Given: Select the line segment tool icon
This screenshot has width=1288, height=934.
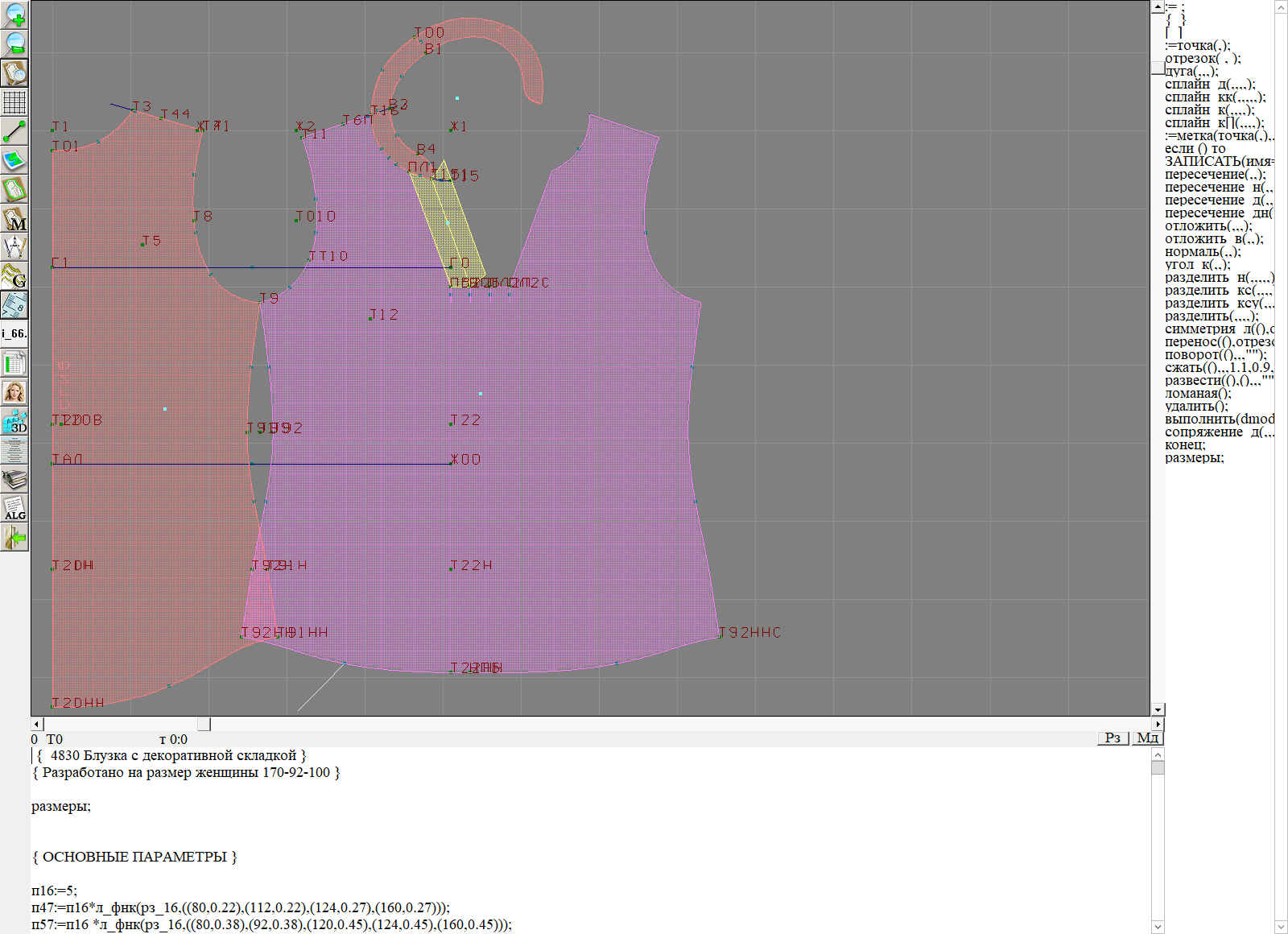Looking at the screenshot, I should [14, 131].
